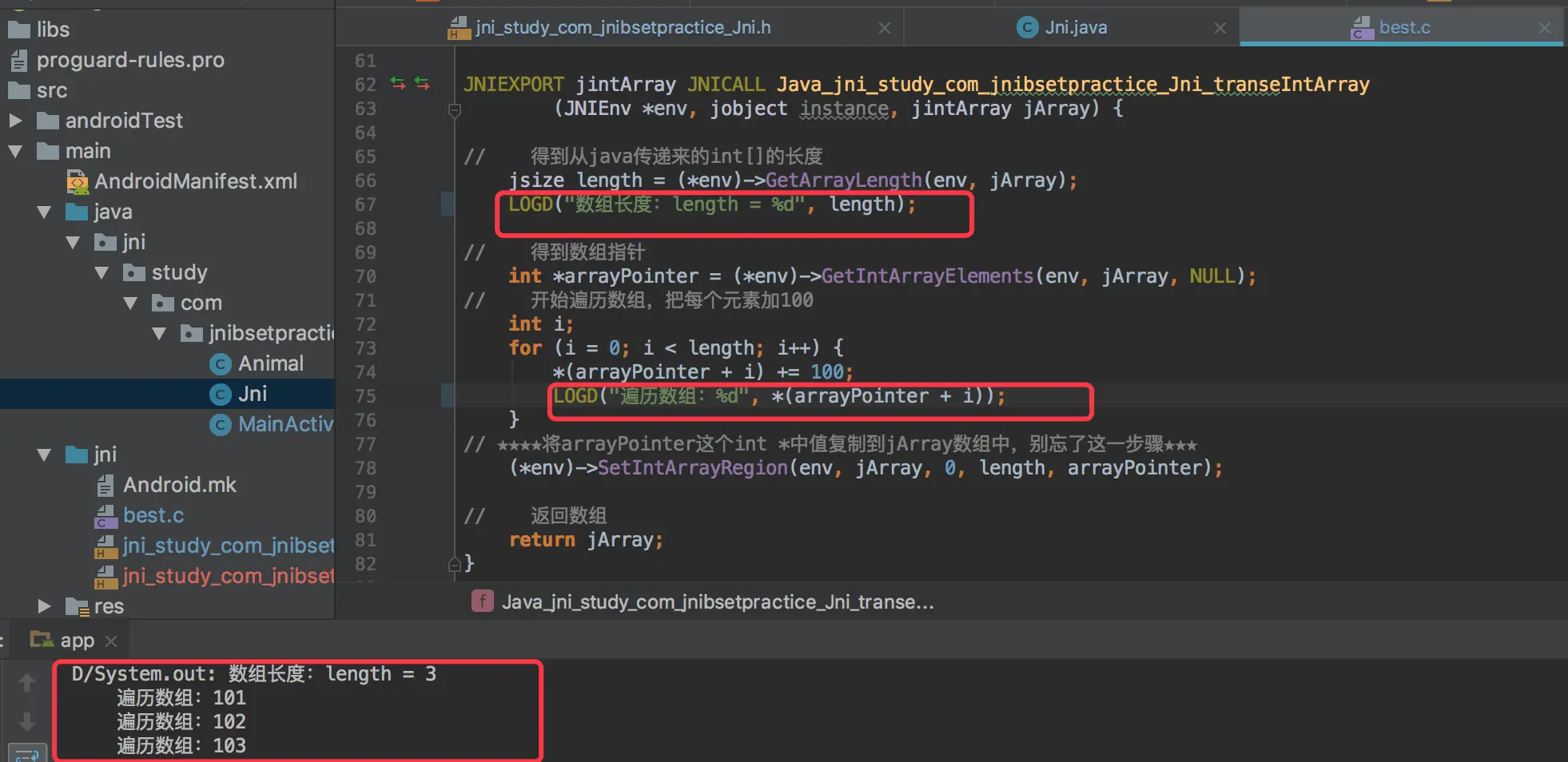Click the proguard-rules.pro file icon
Image resolution: width=1568 pixels, height=762 pixels.
coord(19,60)
